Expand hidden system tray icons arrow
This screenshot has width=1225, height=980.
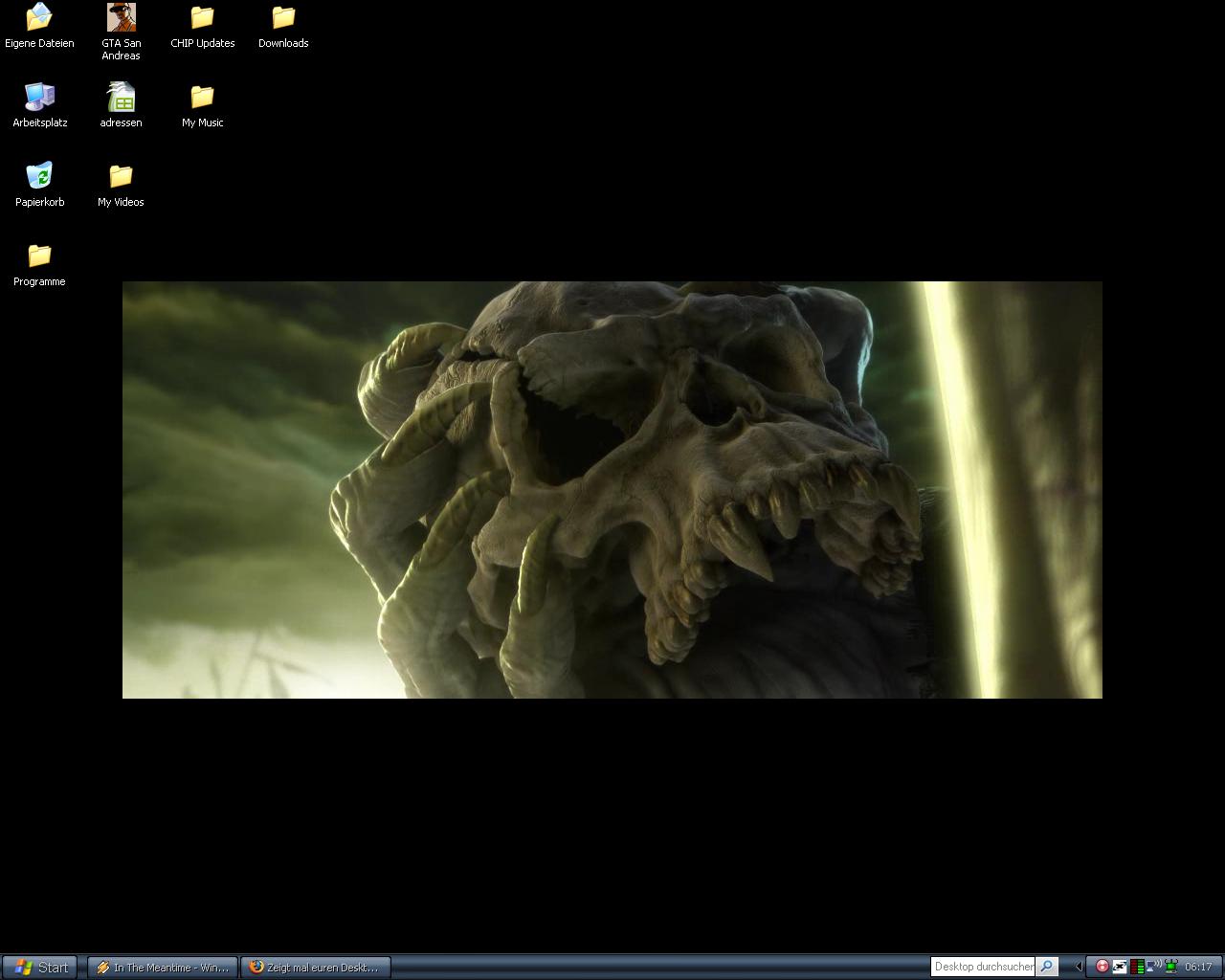click(x=1079, y=967)
